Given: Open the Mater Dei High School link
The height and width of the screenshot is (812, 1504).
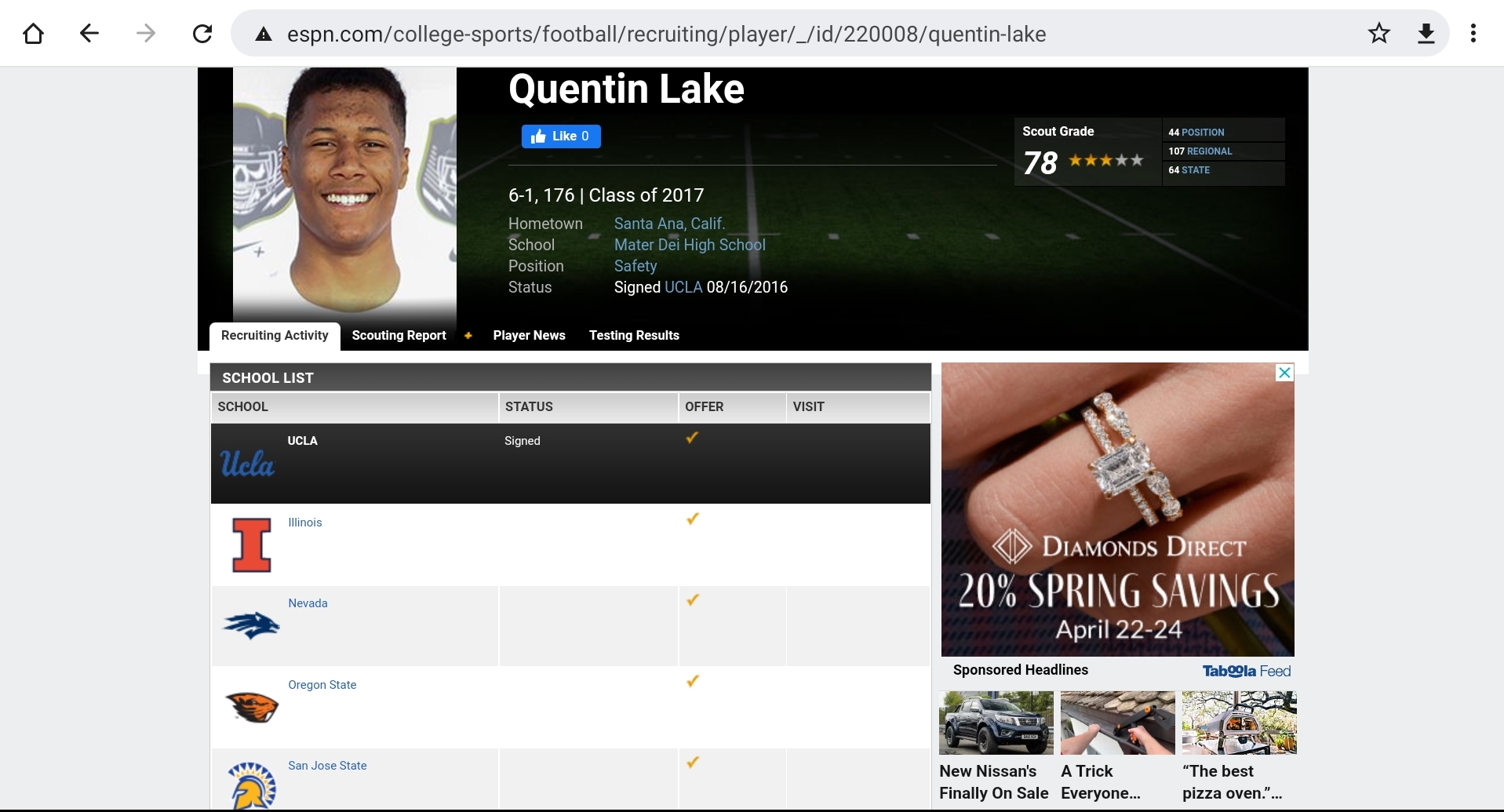Looking at the screenshot, I should pyautogui.click(x=690, y=245).
